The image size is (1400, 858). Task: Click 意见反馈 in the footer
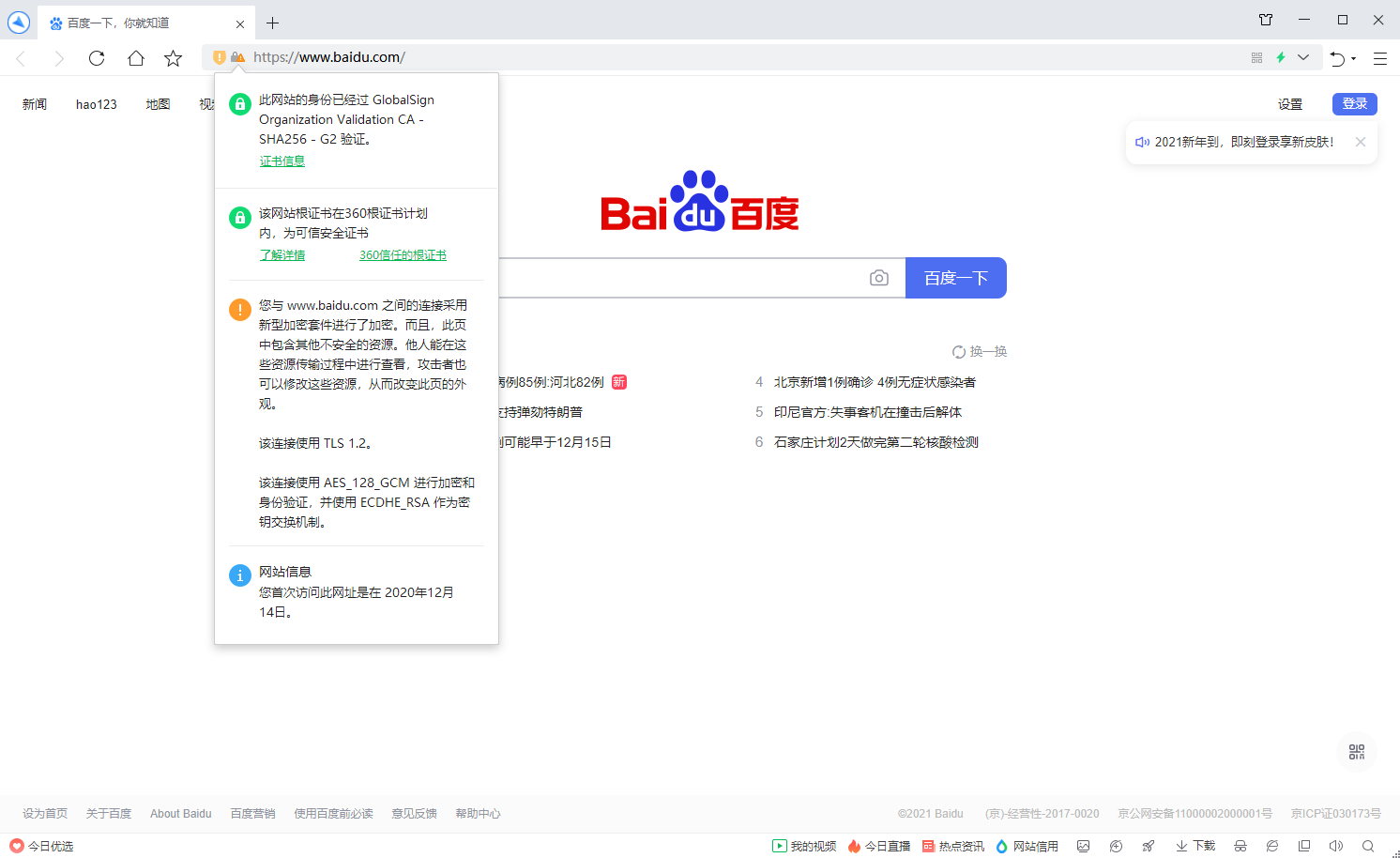click(x=415, y=814)
